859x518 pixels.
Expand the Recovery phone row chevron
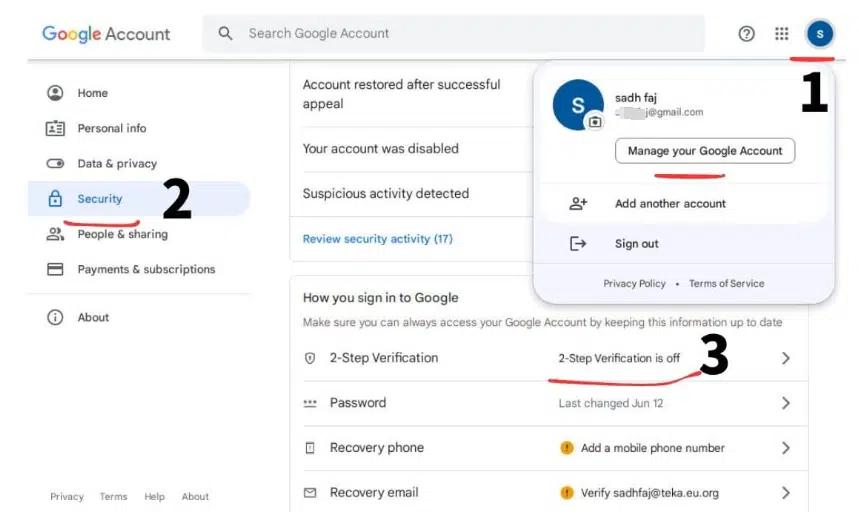786,448
